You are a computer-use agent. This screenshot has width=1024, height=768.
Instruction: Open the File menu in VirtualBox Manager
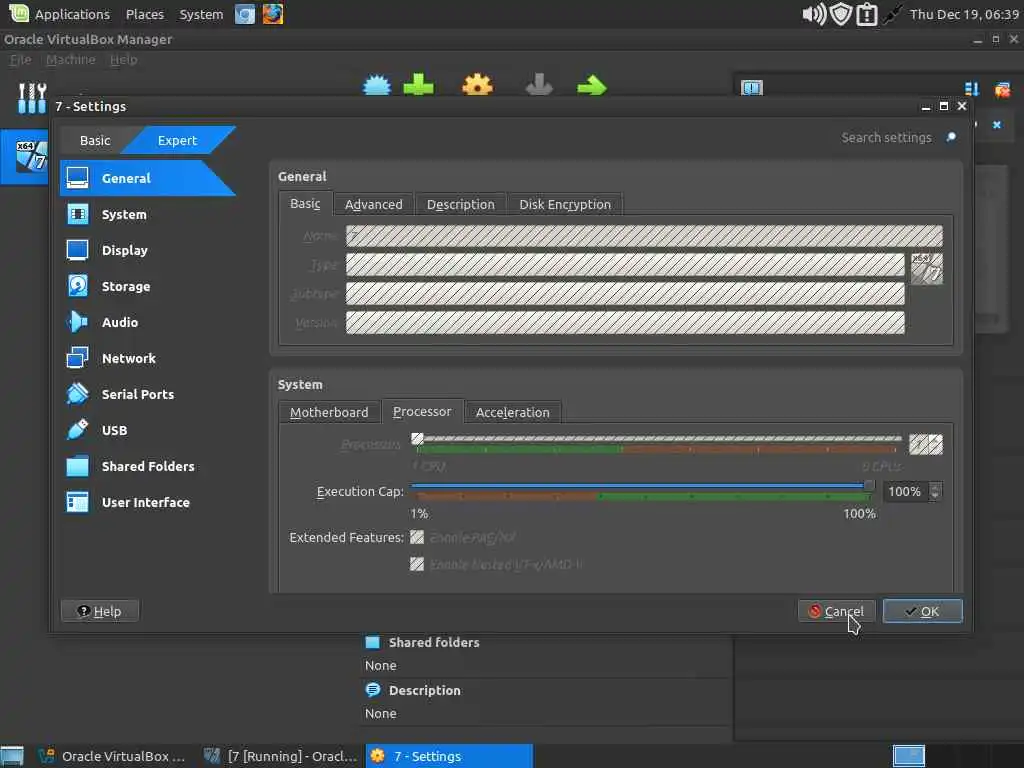pyautogui.click(x=20, y=60)
